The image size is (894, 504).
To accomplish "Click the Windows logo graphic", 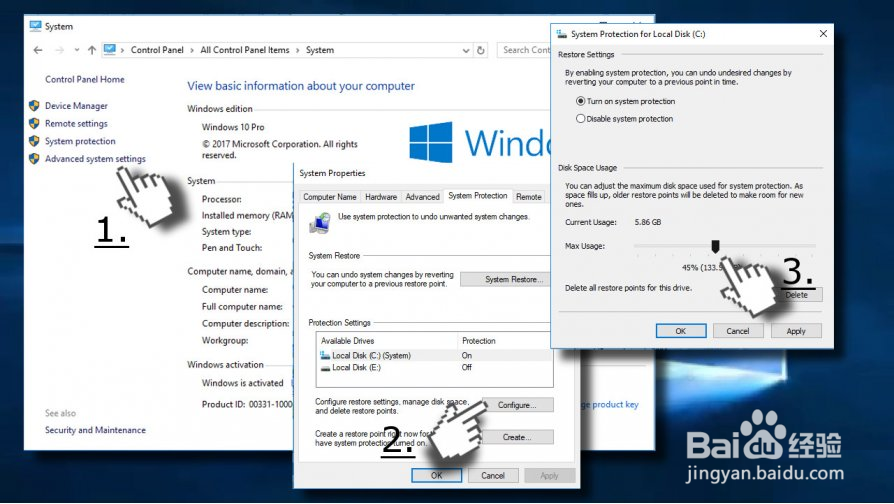I will click(431, 142).
